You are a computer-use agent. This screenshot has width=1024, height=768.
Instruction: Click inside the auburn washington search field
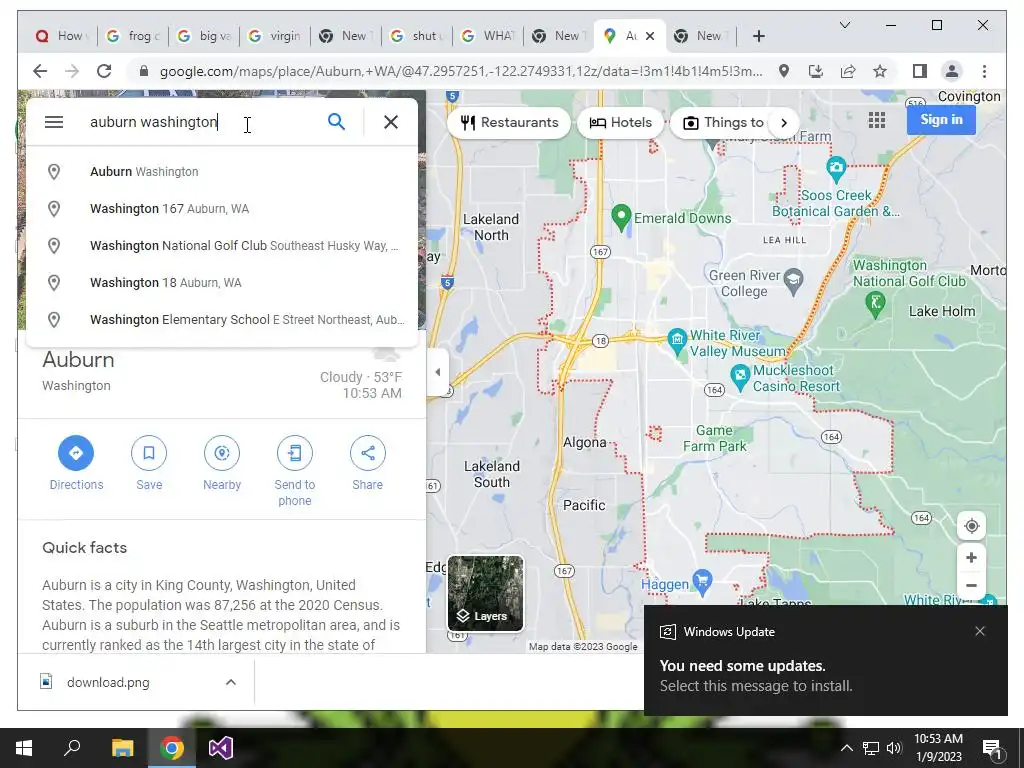click(x=202, y=122)
